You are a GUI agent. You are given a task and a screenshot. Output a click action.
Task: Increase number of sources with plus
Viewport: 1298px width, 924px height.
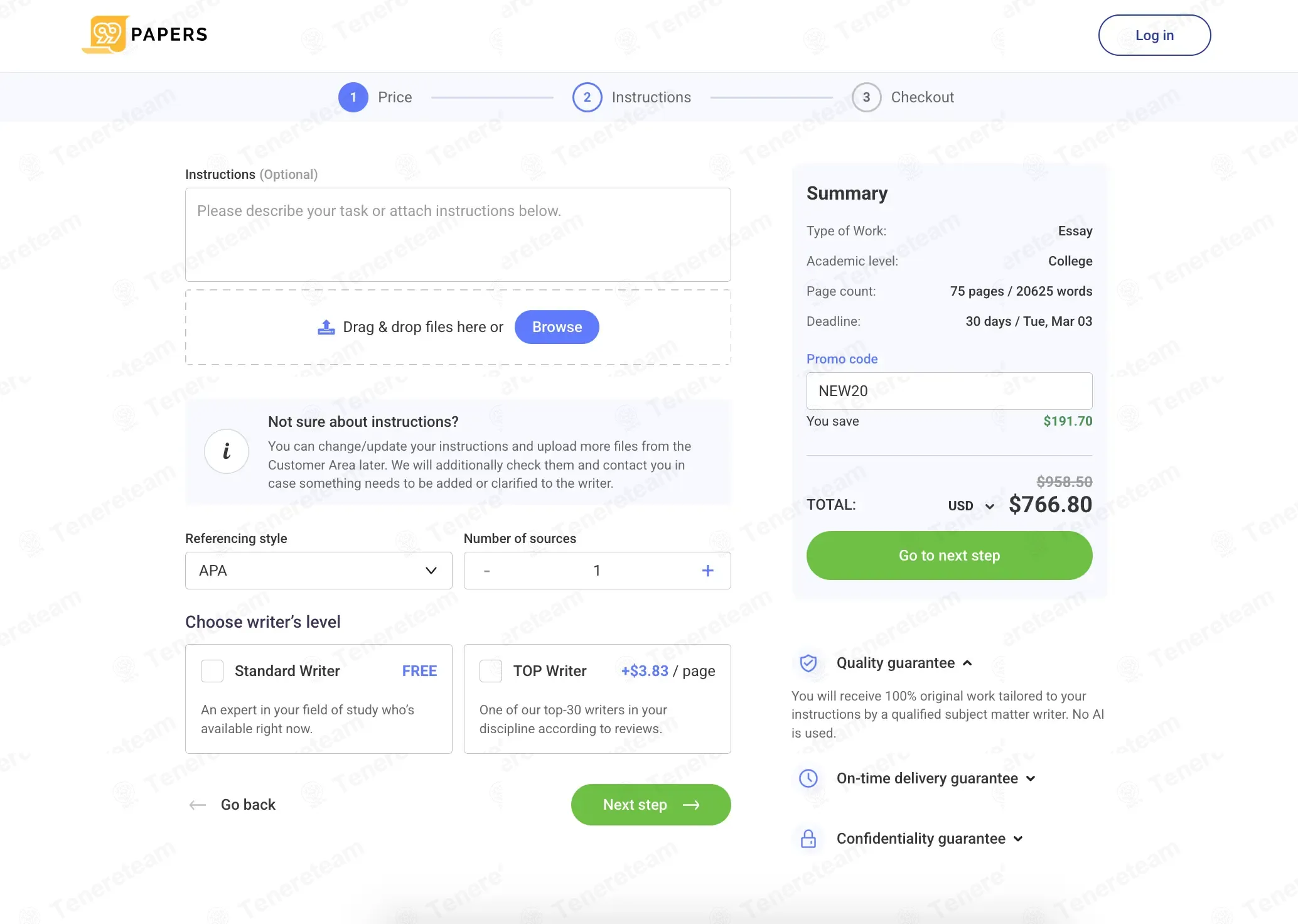click(707, 571)
